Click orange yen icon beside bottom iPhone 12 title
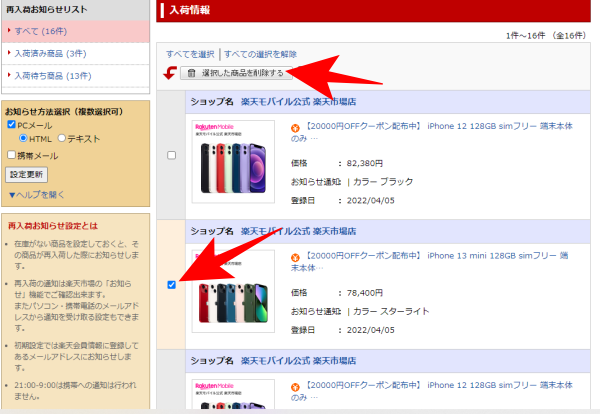600x414 pixels. pos(295,387)
